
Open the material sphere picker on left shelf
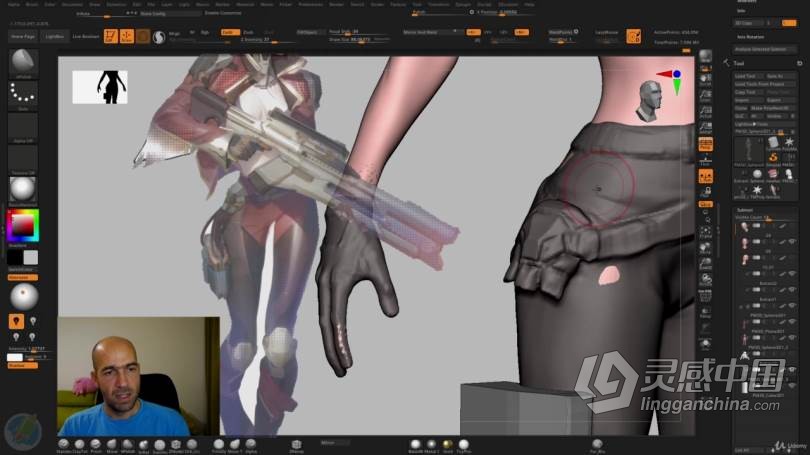pos(23,190)
